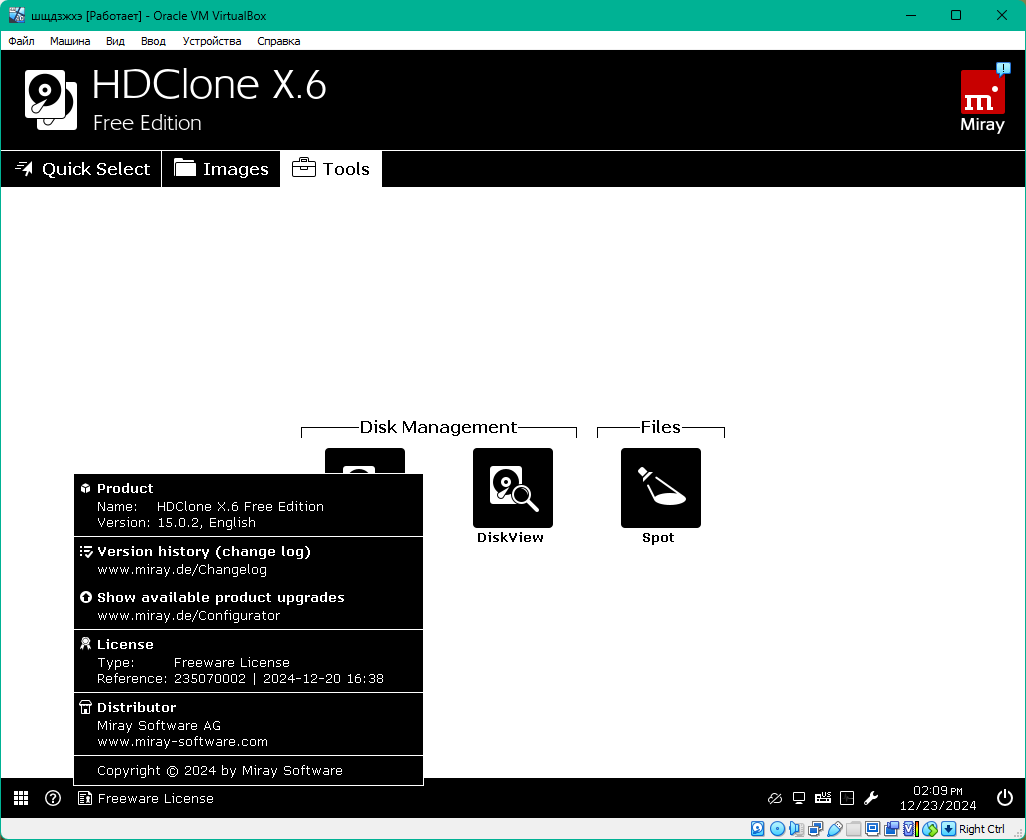This screenshot has width=1026, height=840.
Task: Click the Product section heading
Action: (125, 488)
